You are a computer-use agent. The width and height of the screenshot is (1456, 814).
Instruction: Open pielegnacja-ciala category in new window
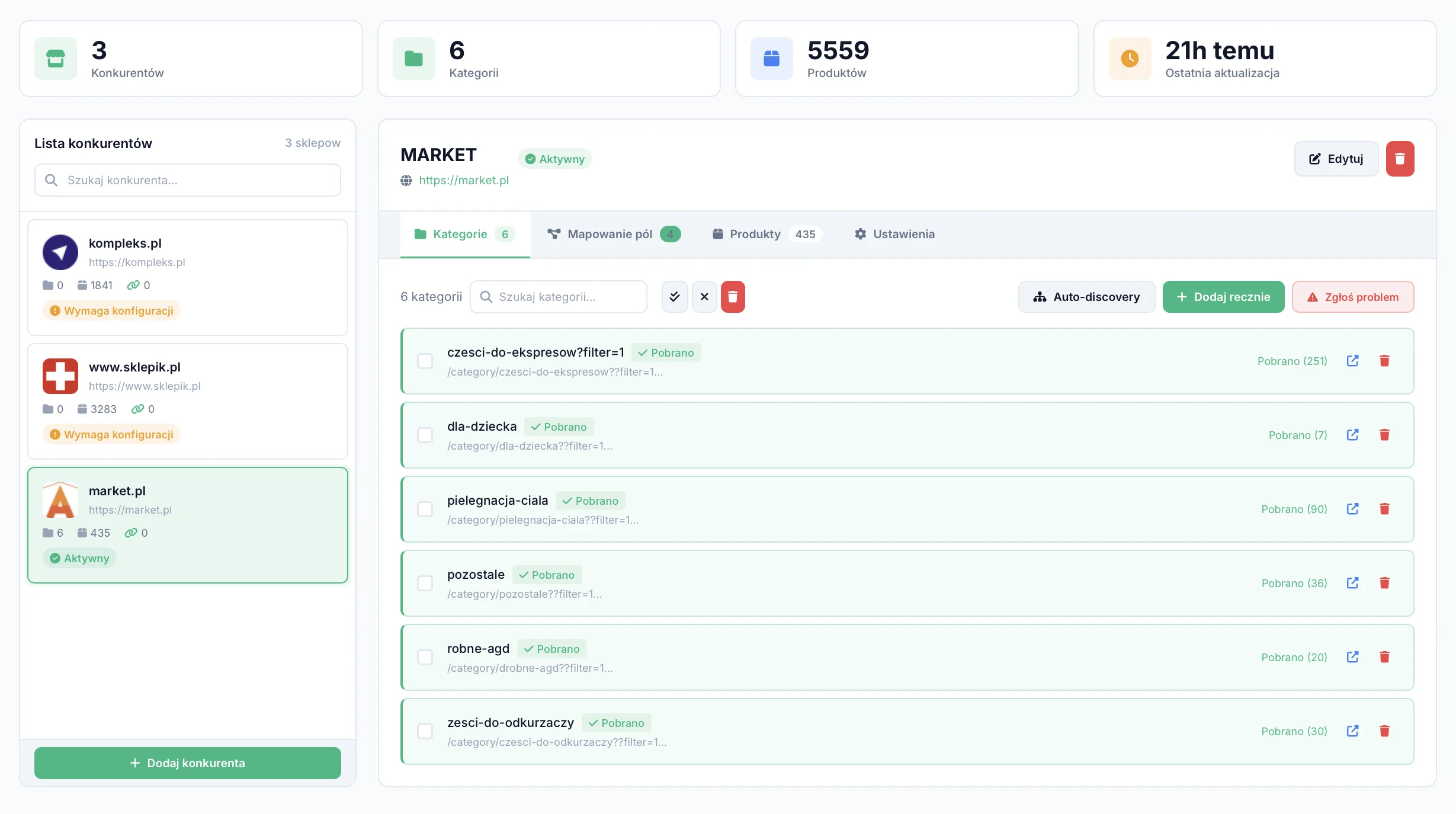[x=1352, y=509]
